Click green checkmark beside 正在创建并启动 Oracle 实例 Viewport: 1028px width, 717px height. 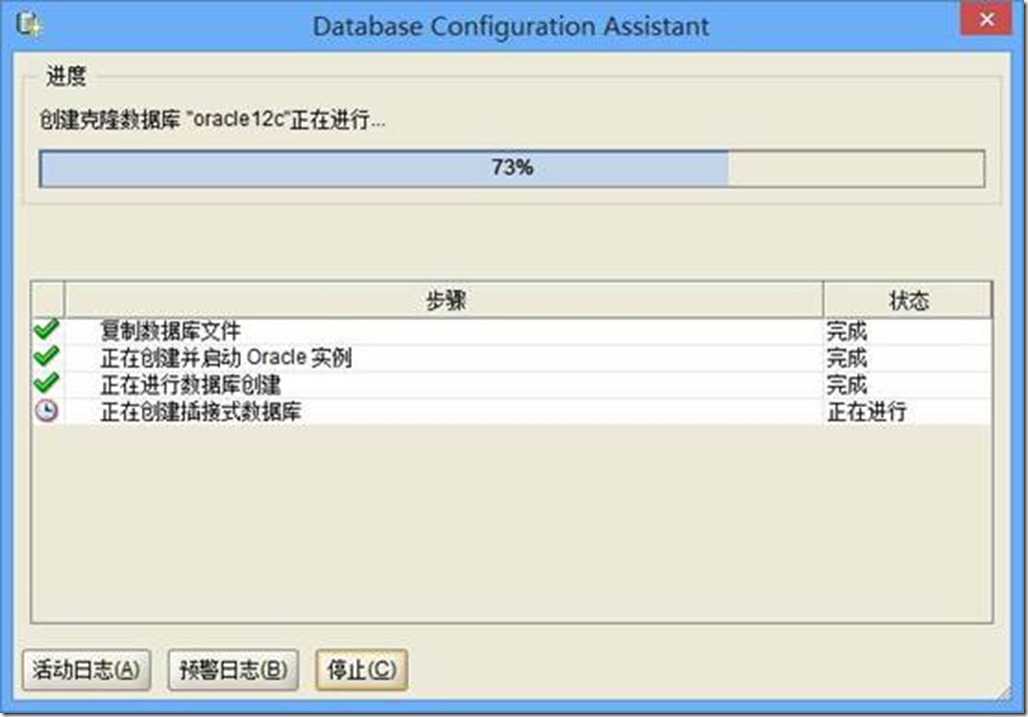click(47, 356)
